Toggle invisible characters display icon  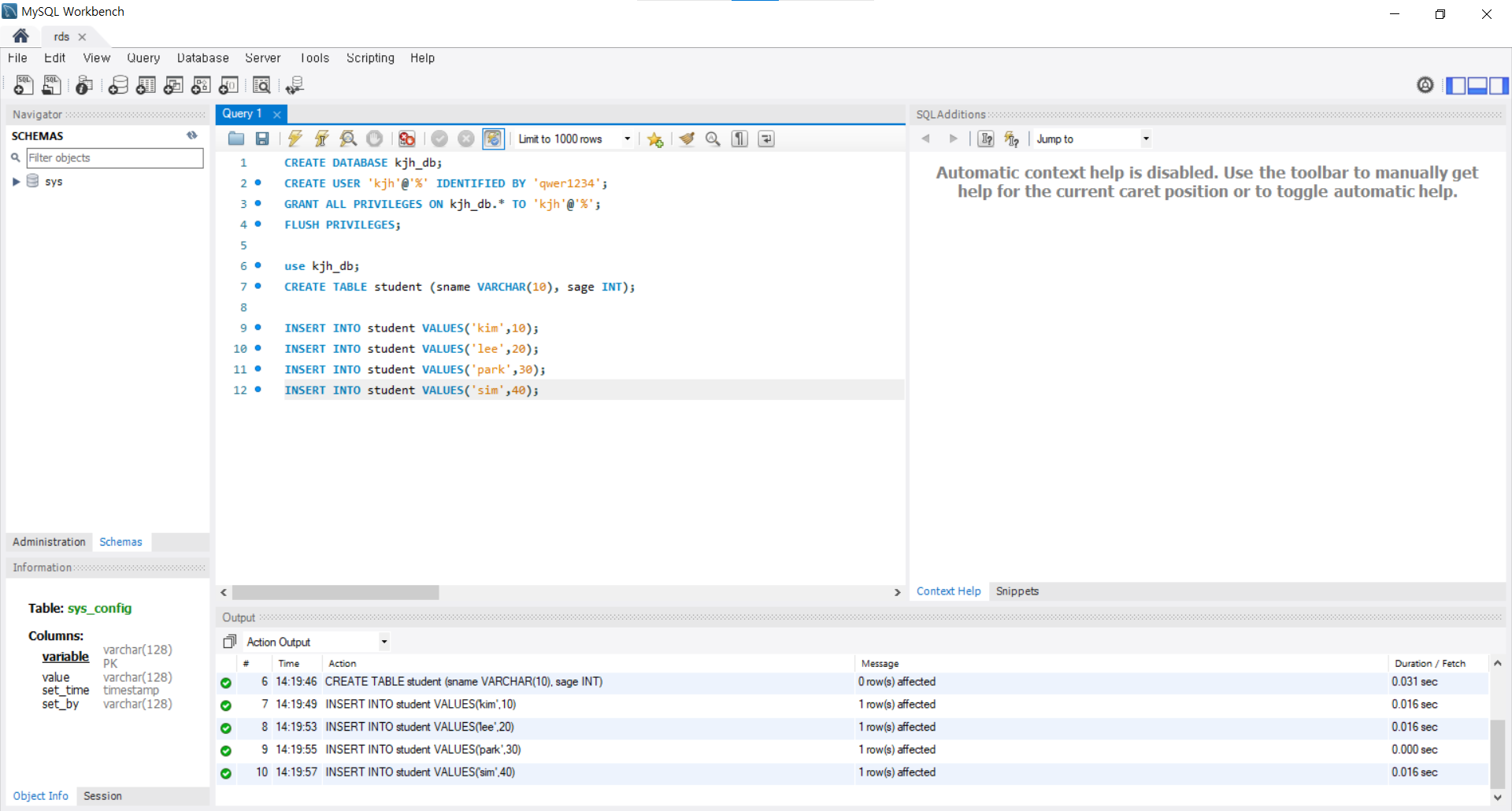[739, 139]
